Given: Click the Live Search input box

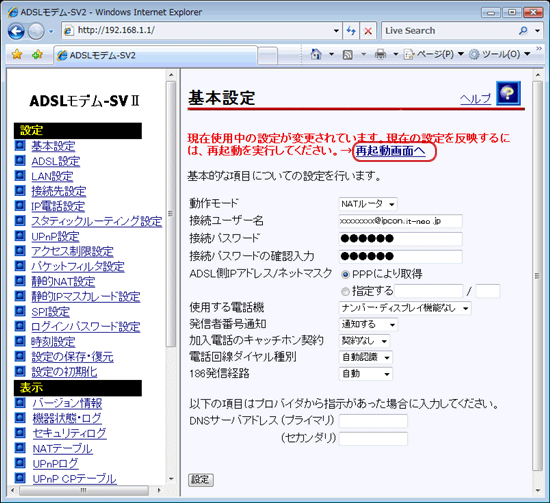Looking at the screenshot, I should [x=449, y=31].
